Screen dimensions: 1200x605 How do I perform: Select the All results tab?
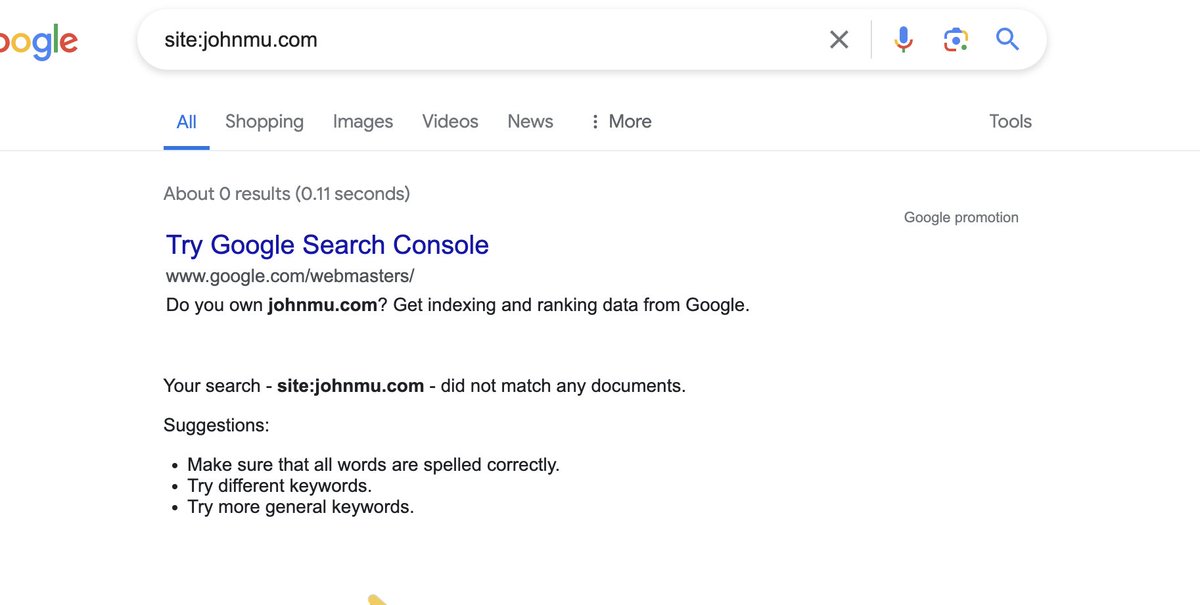coord(186,122)
